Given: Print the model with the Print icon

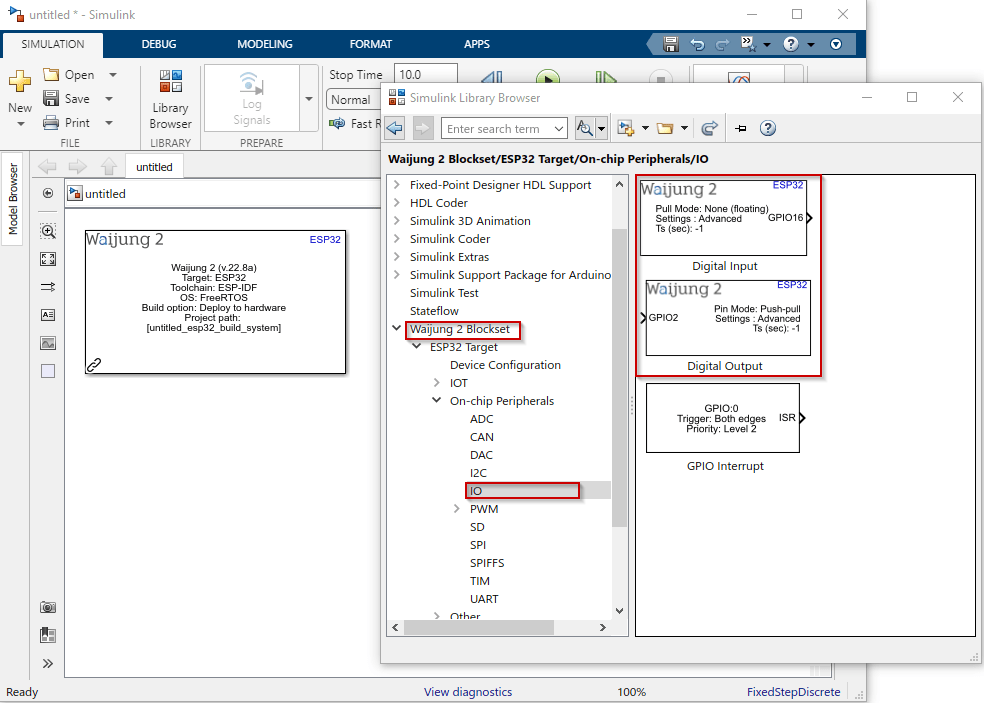Looking at the screenshot, I should (x=51, y=122).
